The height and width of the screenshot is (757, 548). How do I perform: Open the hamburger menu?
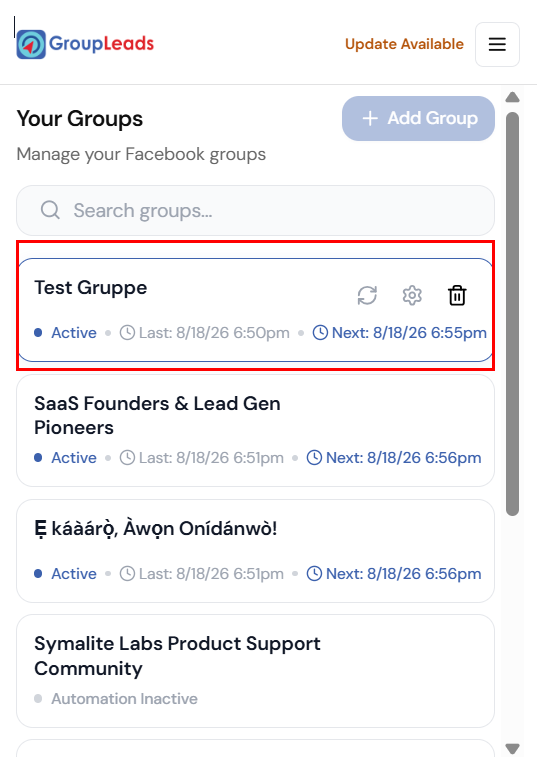coord(497,44)
